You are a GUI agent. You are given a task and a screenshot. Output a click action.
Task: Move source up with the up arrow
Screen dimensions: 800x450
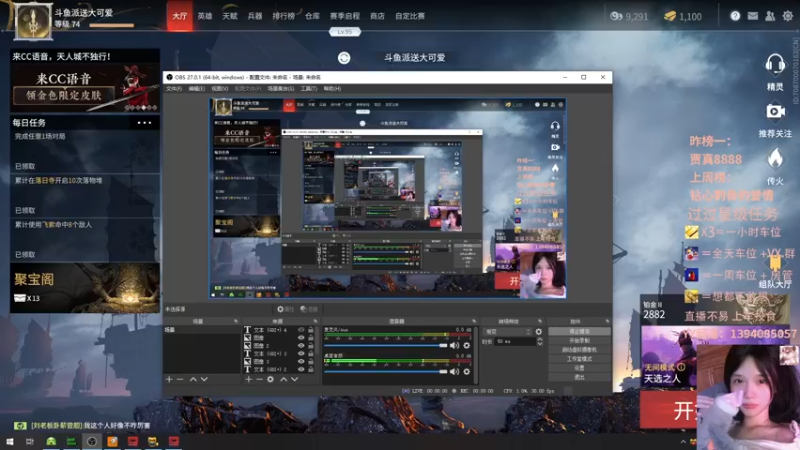tap(284, 380)
